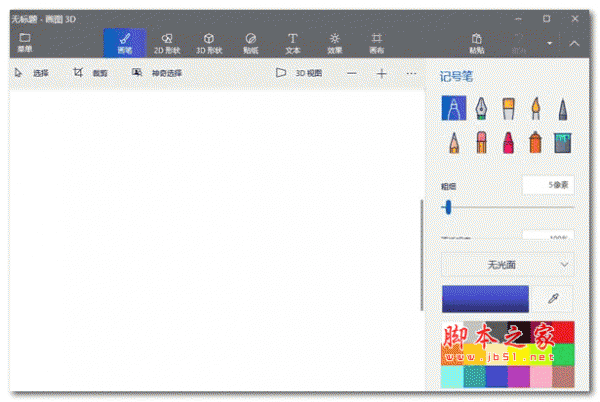
Task: Switch to the 3D 形状 tab
Action: [209, 43]
